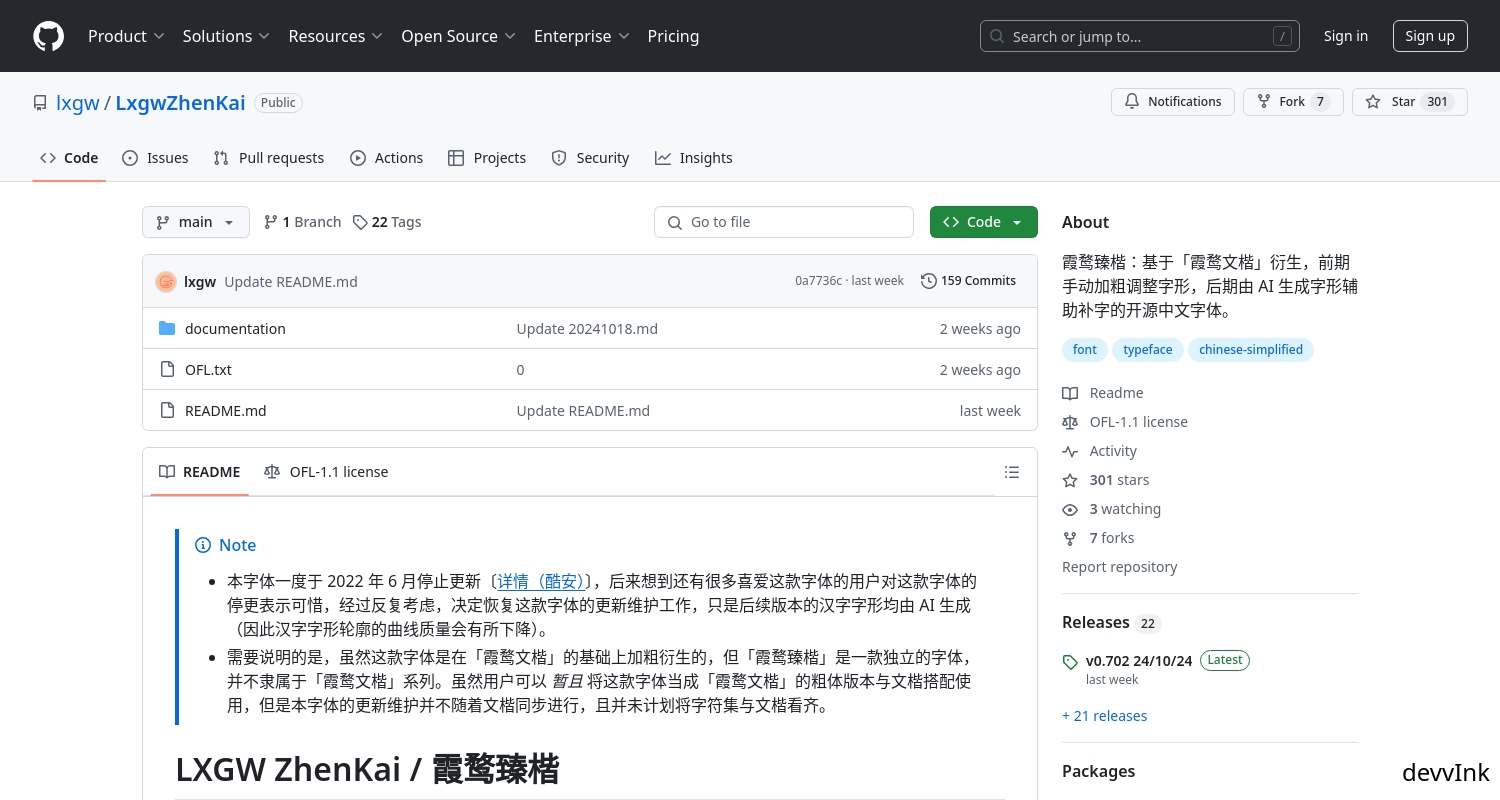The image size is (1500, 800).
Task: Click the GitHub logo icon
Action: tap(48, 36)
